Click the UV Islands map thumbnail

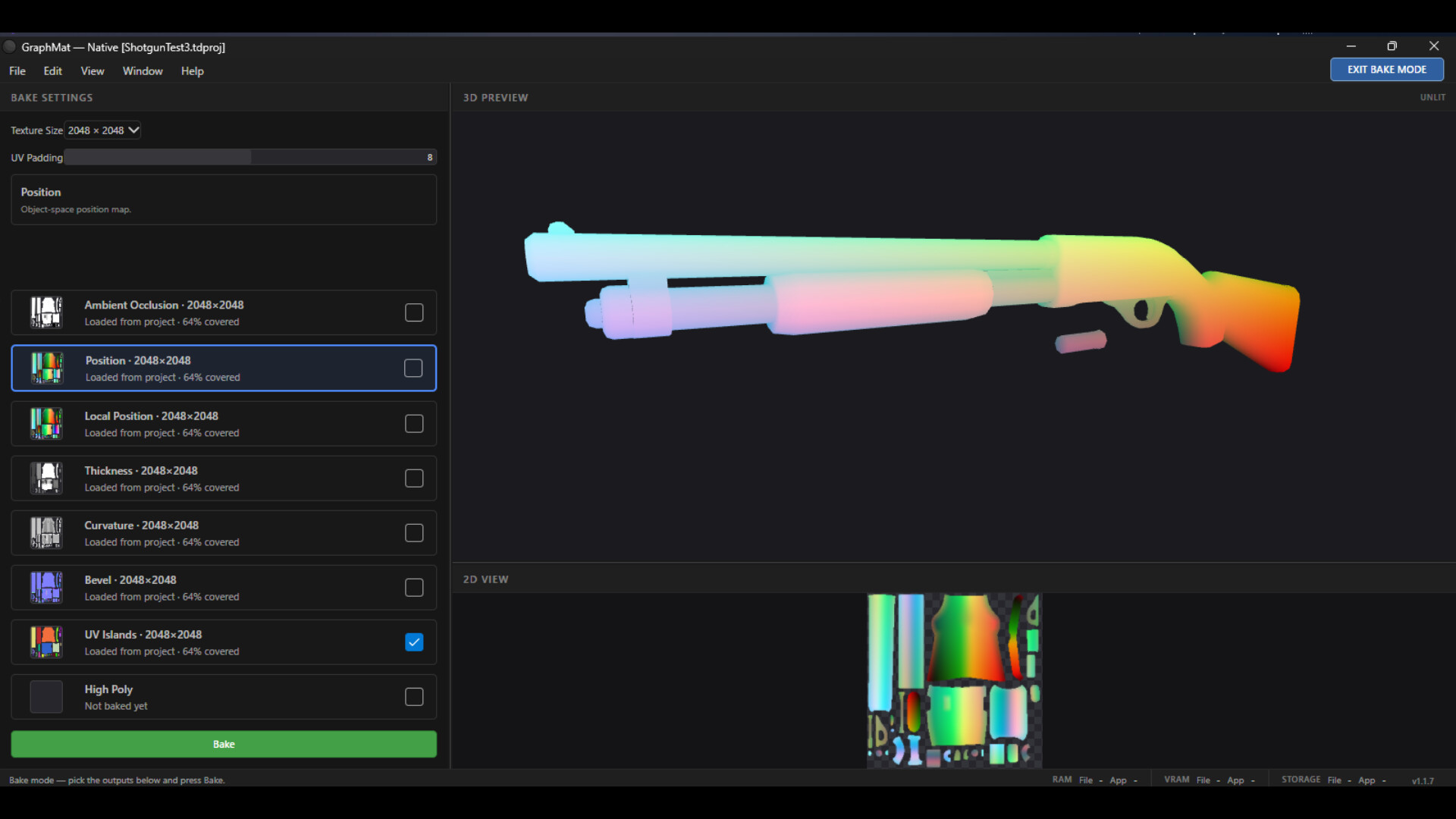click(46, 642)
